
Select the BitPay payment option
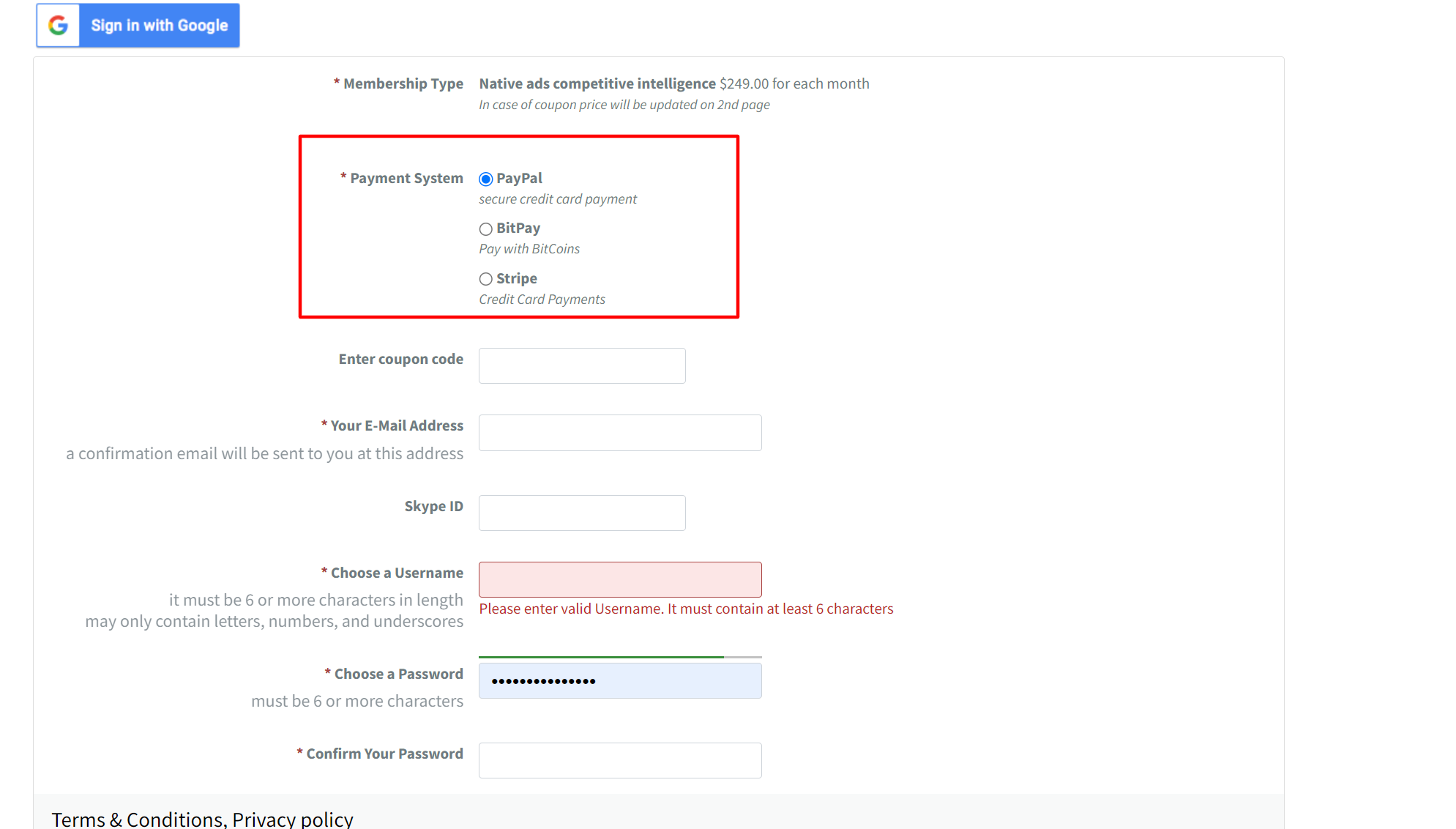pyautogui.click(x=486, y=228)
